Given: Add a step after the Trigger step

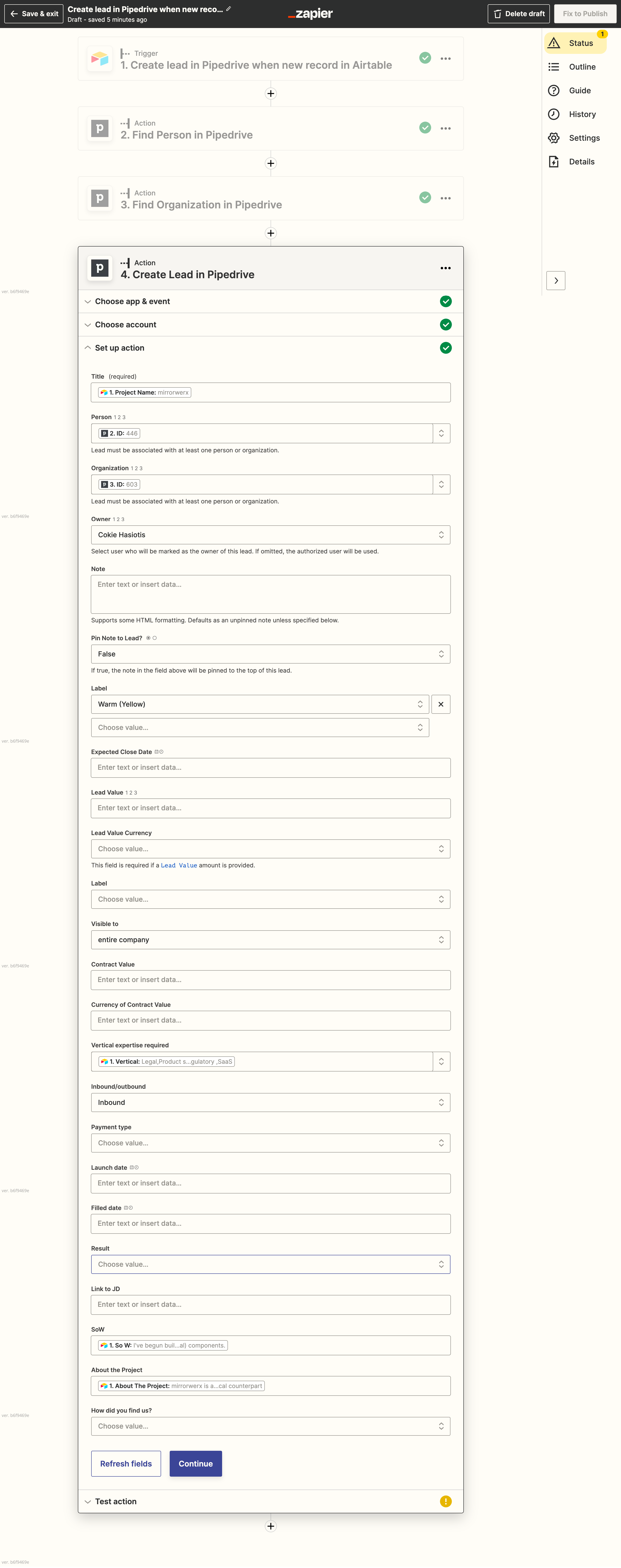Looking at the screenshot, I should pos(271,94).
